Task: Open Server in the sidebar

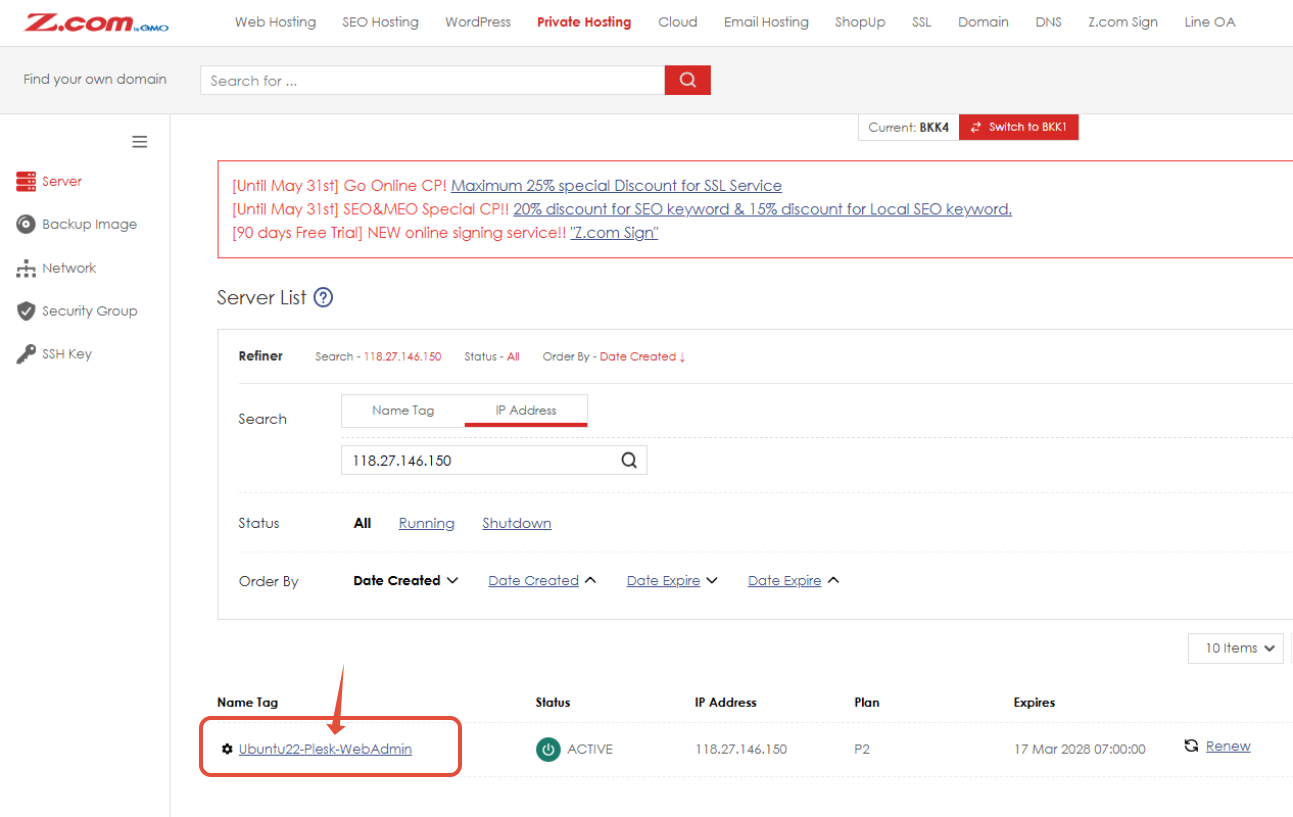Action: pos(62,182)
